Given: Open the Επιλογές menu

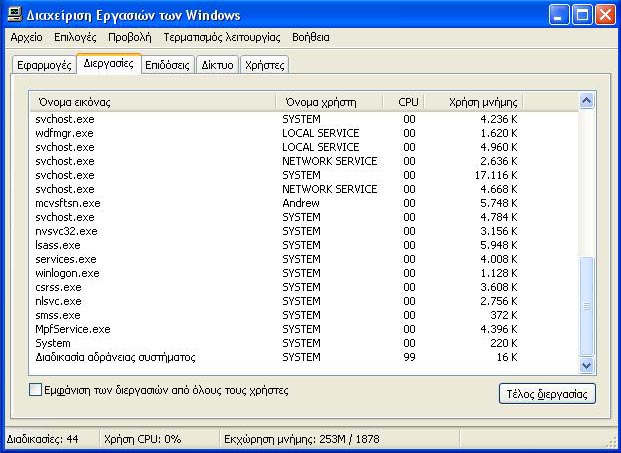Looking at the screenshot, I should [x=74, y=37].
